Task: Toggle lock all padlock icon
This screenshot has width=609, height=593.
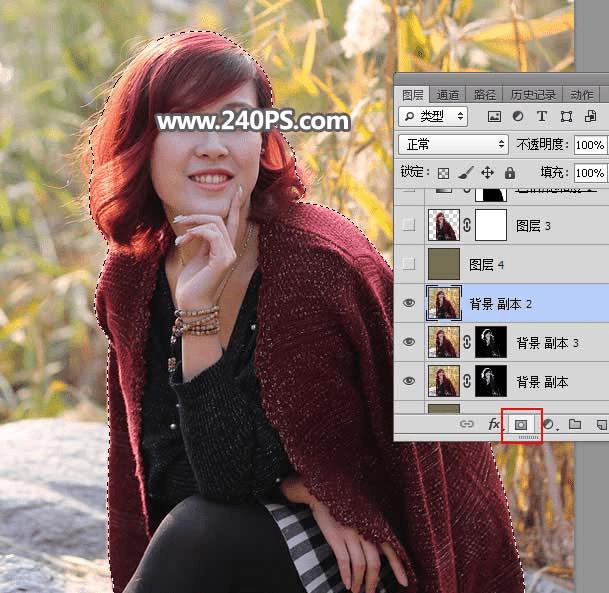Action: click(510, 173)
